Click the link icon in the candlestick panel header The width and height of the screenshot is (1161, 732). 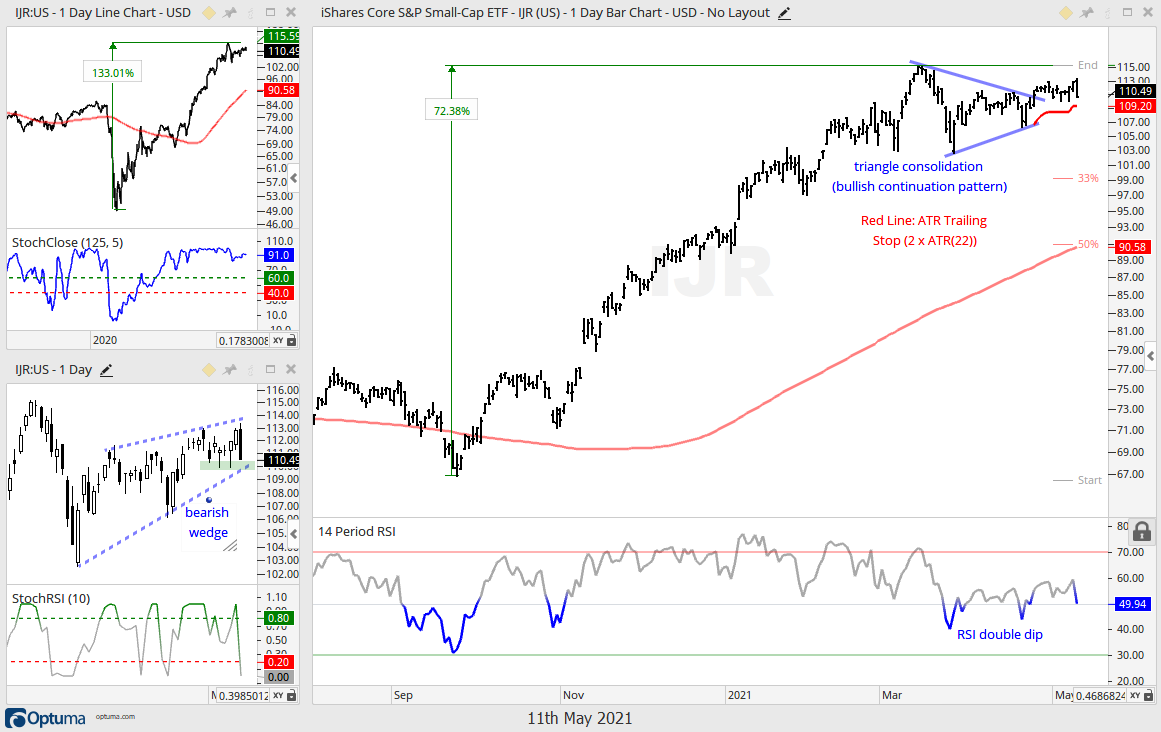(250, 369)
